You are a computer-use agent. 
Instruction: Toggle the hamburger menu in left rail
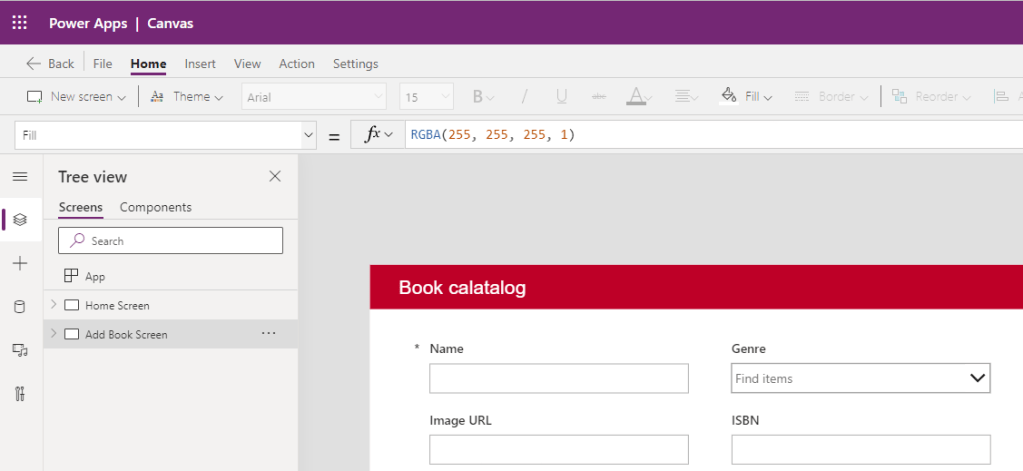click(20, 176)
